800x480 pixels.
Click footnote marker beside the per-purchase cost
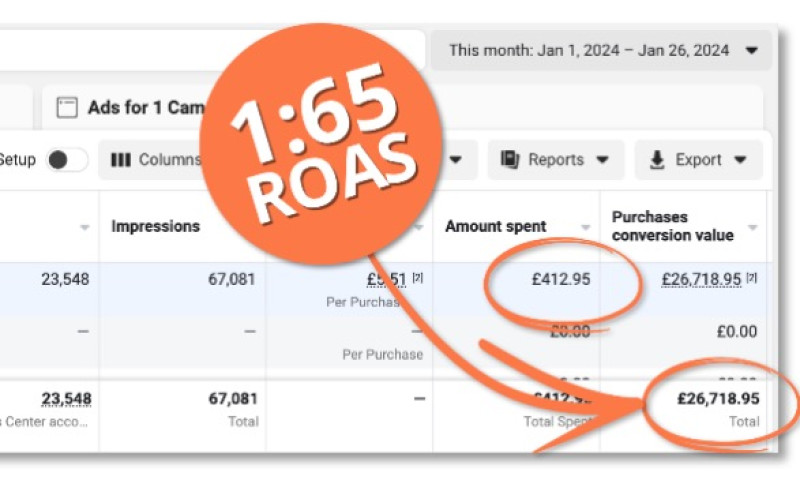417,279
